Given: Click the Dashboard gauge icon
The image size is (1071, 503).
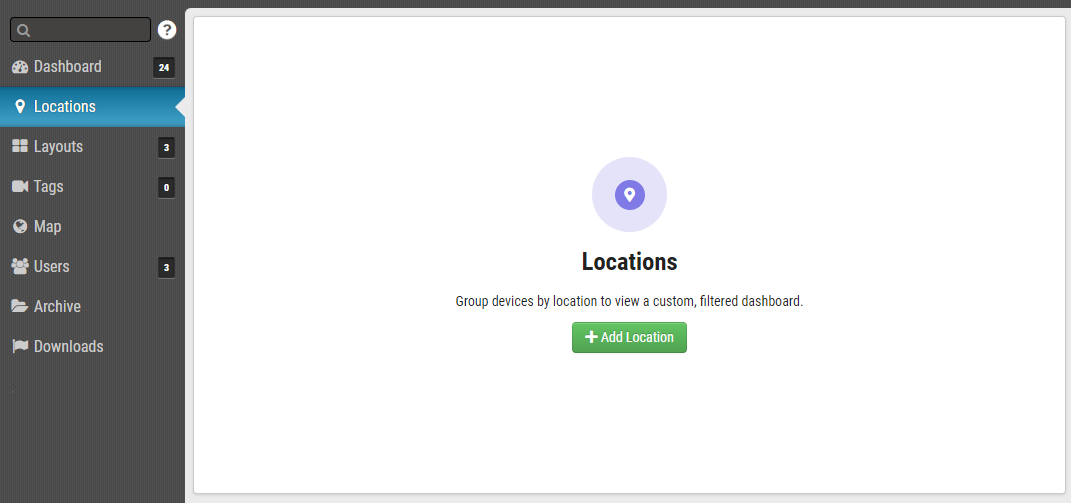Looking at the screenshot, I should coord(20,67).
